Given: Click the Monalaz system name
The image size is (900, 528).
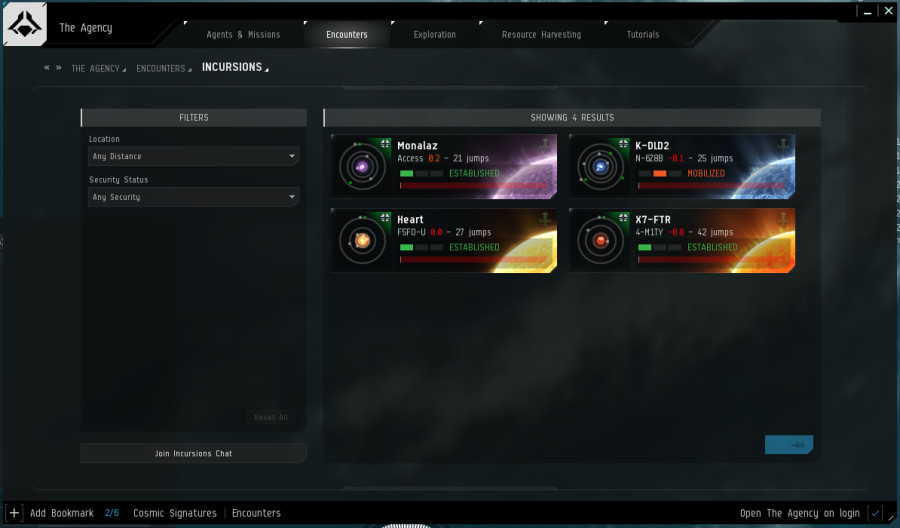Looking at the screenshot, I should (x=417, y=146).
